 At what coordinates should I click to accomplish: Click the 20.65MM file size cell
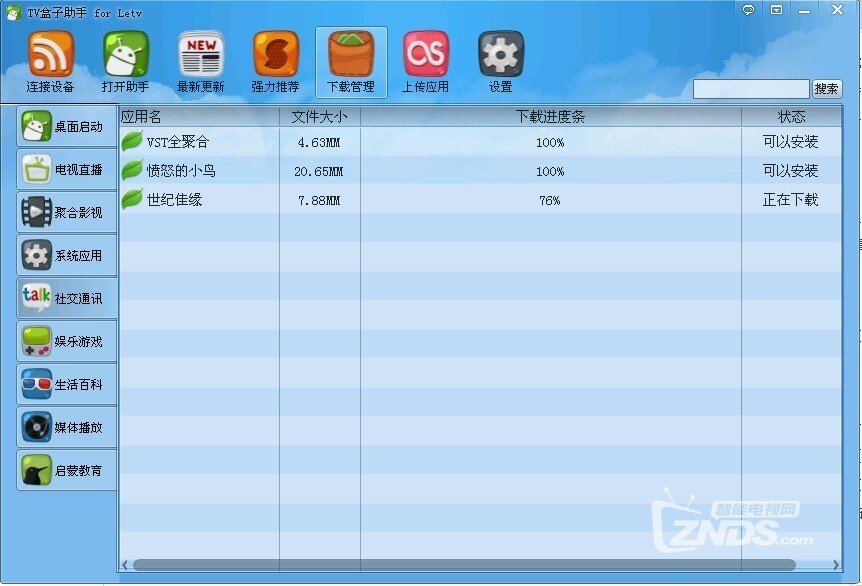pyautogui.click(x=319, y=172)
